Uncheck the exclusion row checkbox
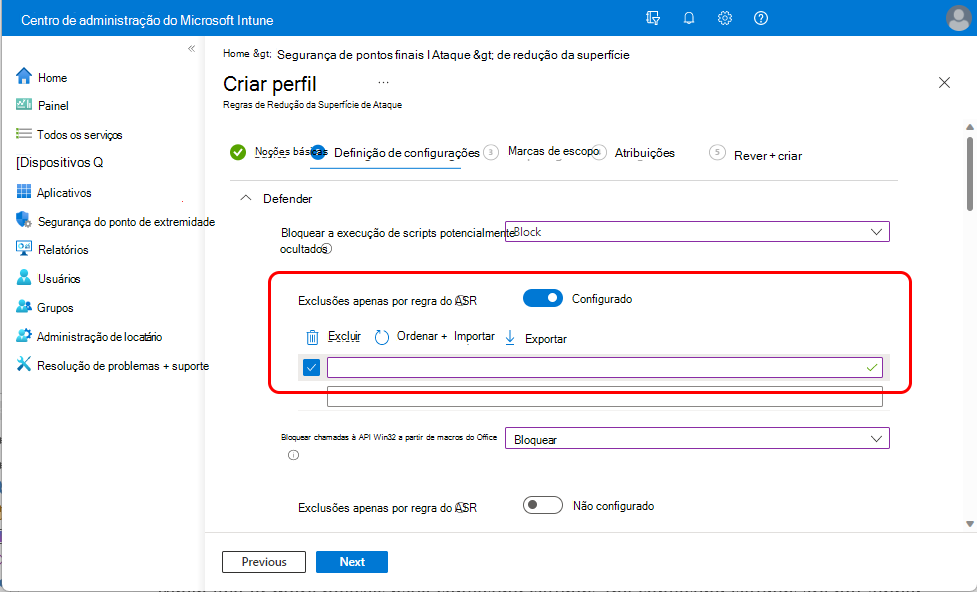977x592 pixels. click(312, 367)
